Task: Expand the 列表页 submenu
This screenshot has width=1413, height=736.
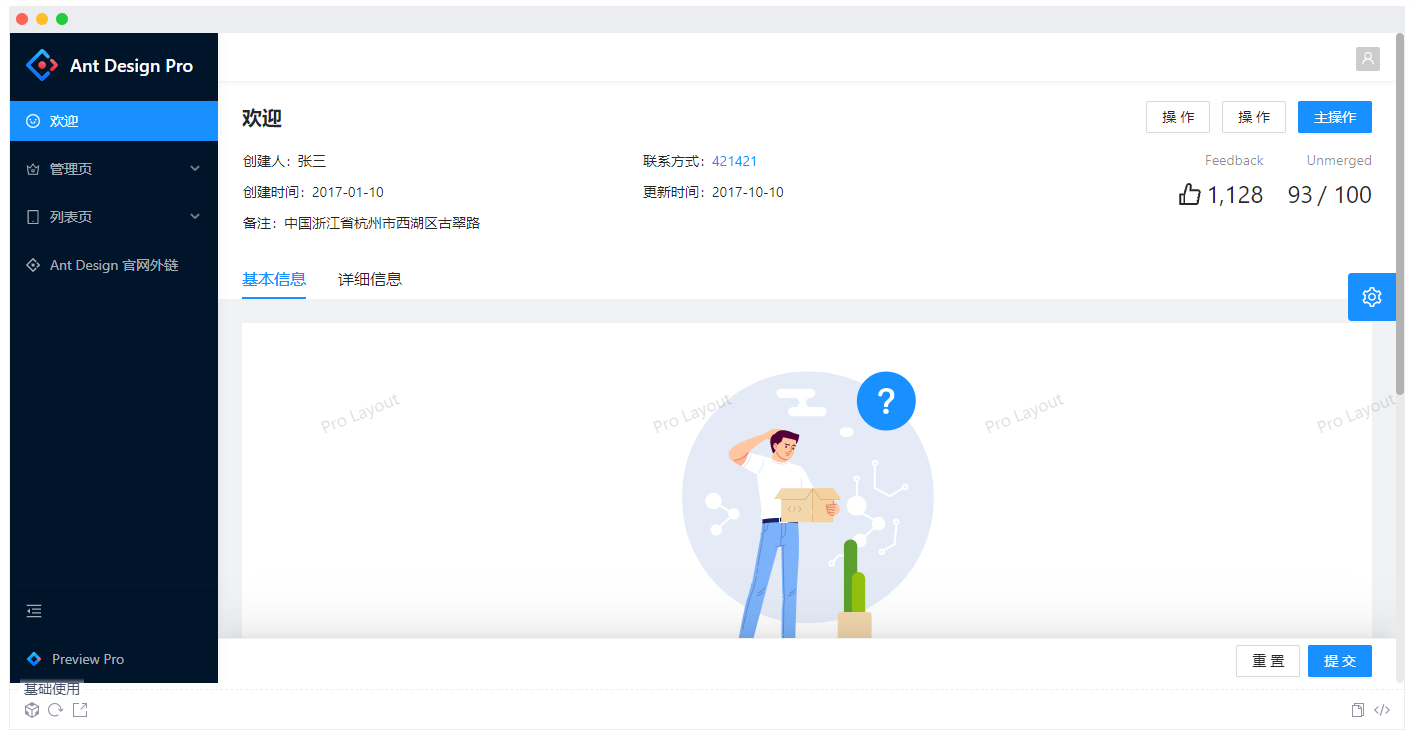Action: (x=114, y=217)
